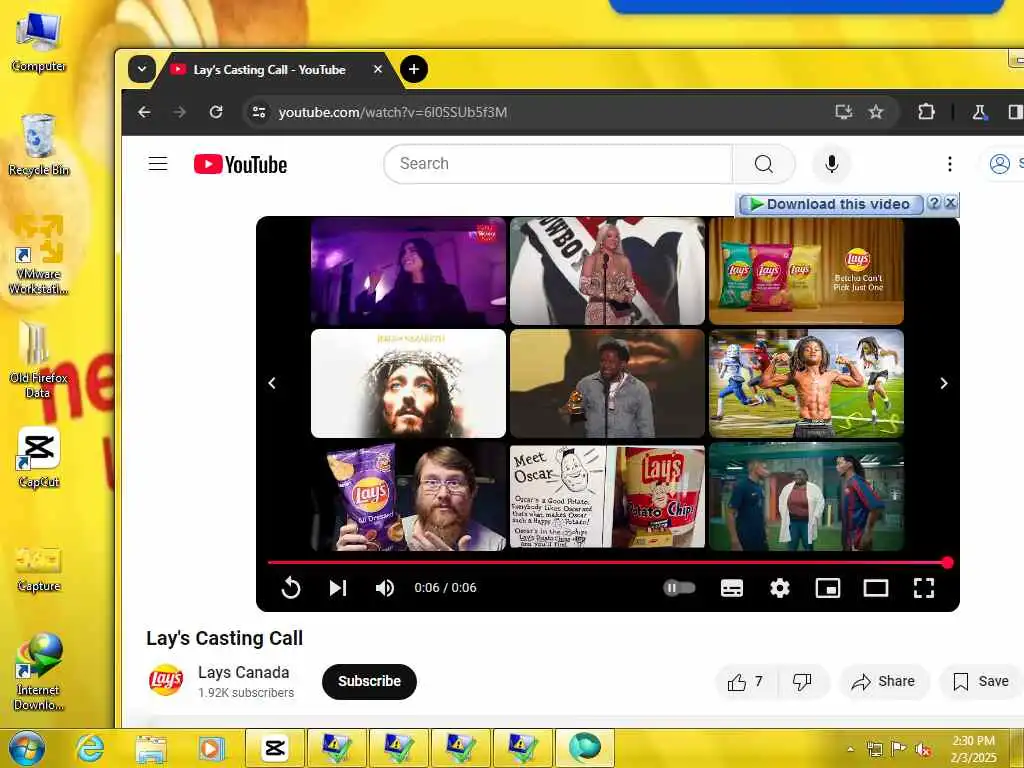Dislike the video
This screenshot has height=768, width=1024.
[803, 682]
